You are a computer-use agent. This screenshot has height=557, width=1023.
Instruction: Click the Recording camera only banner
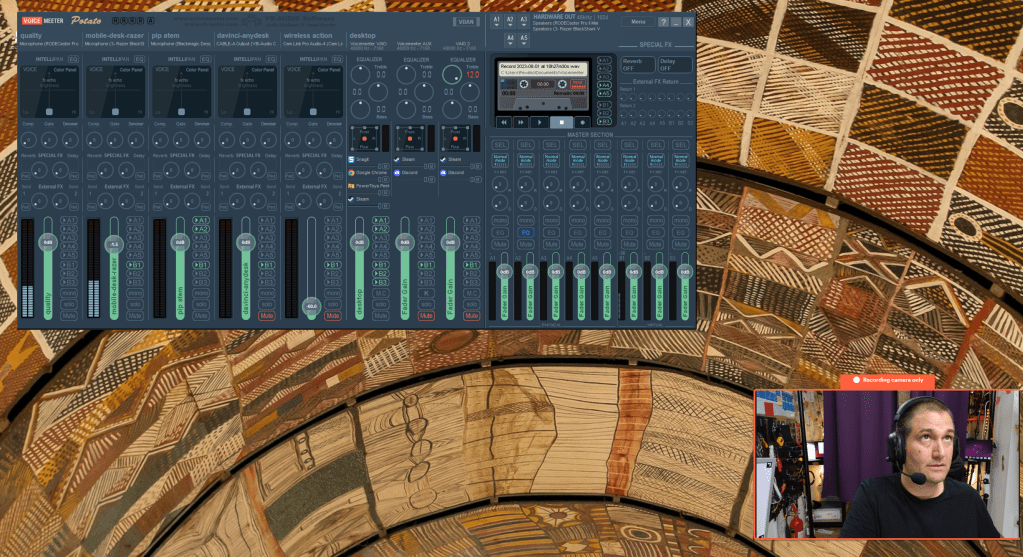(x=888, y=380)
